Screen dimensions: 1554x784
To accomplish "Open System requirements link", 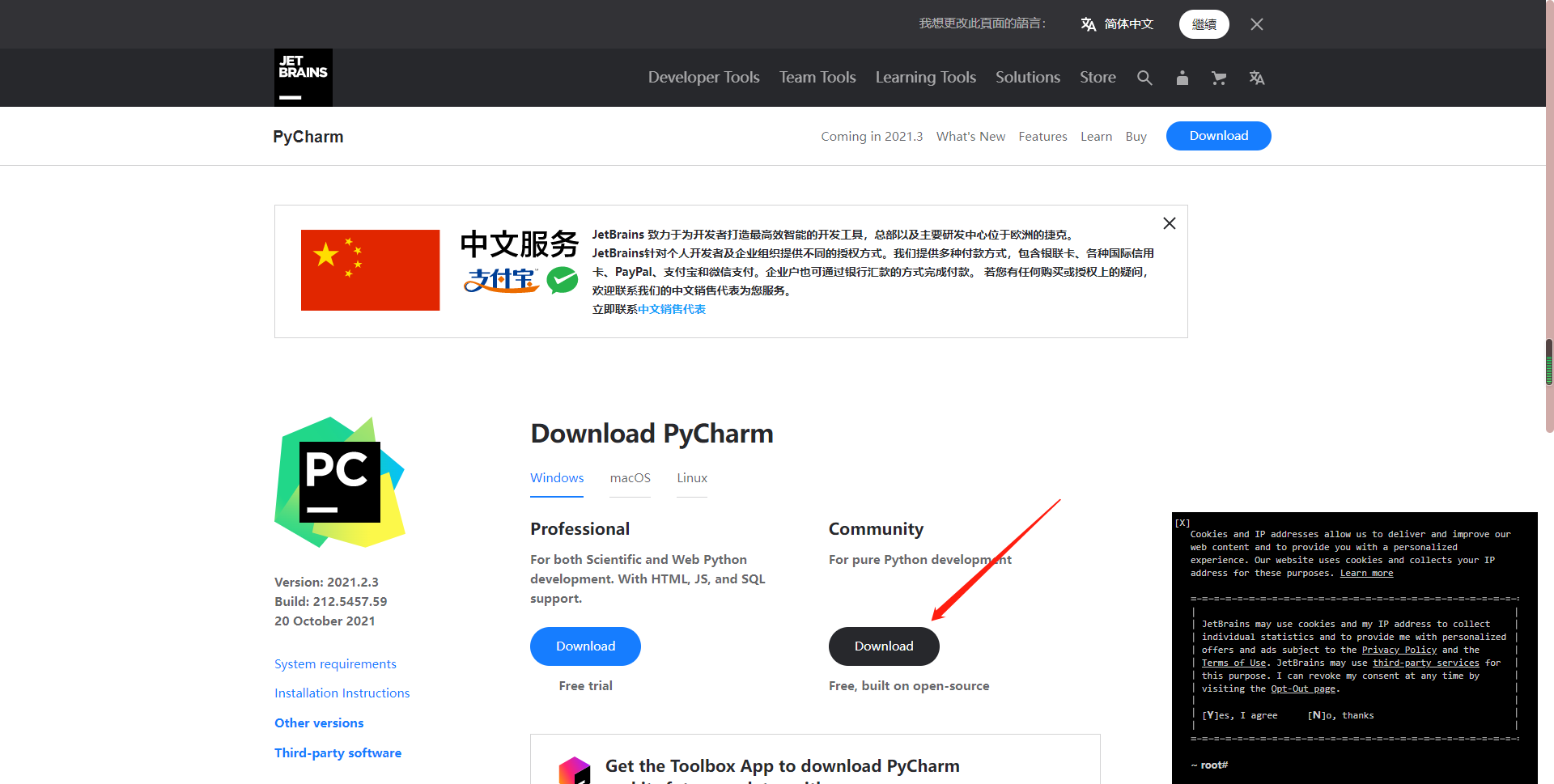I will point(335,664).
